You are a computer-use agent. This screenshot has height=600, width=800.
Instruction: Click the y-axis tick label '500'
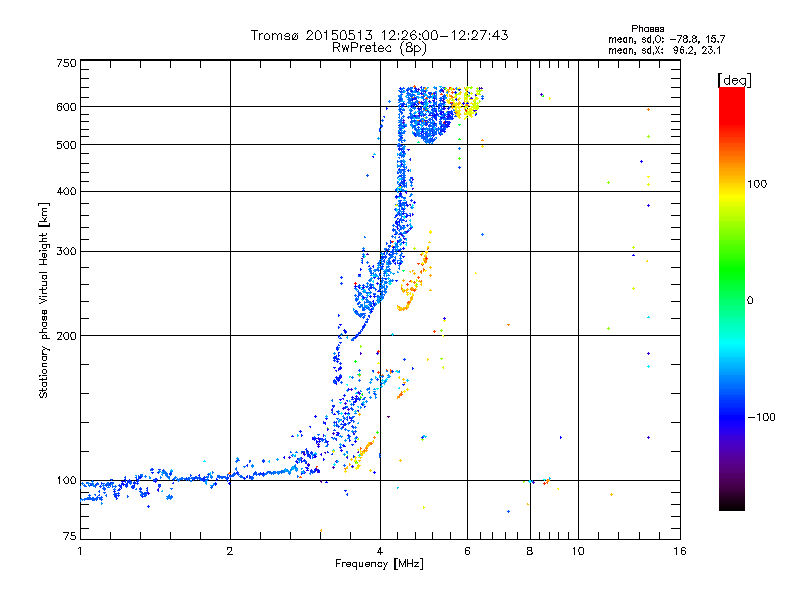point(66,145)
